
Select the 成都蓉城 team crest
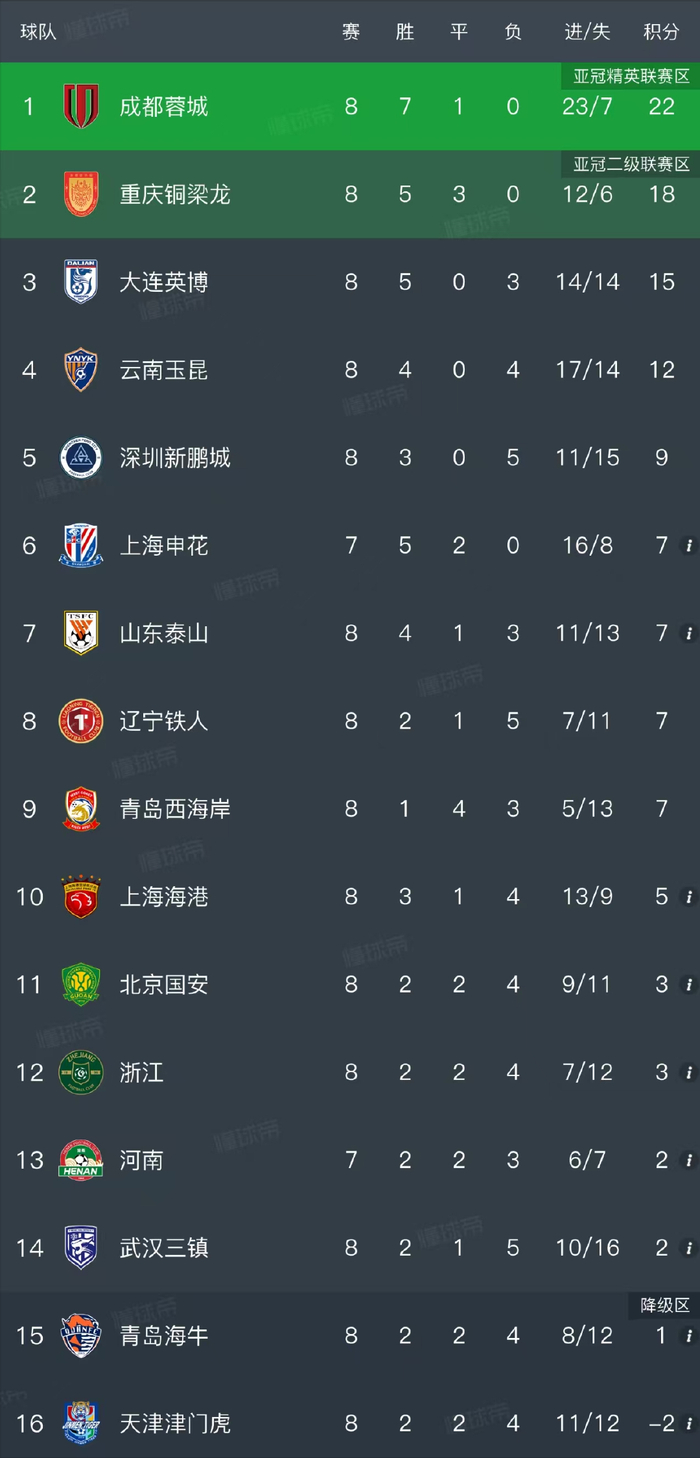tap(81, 106)
